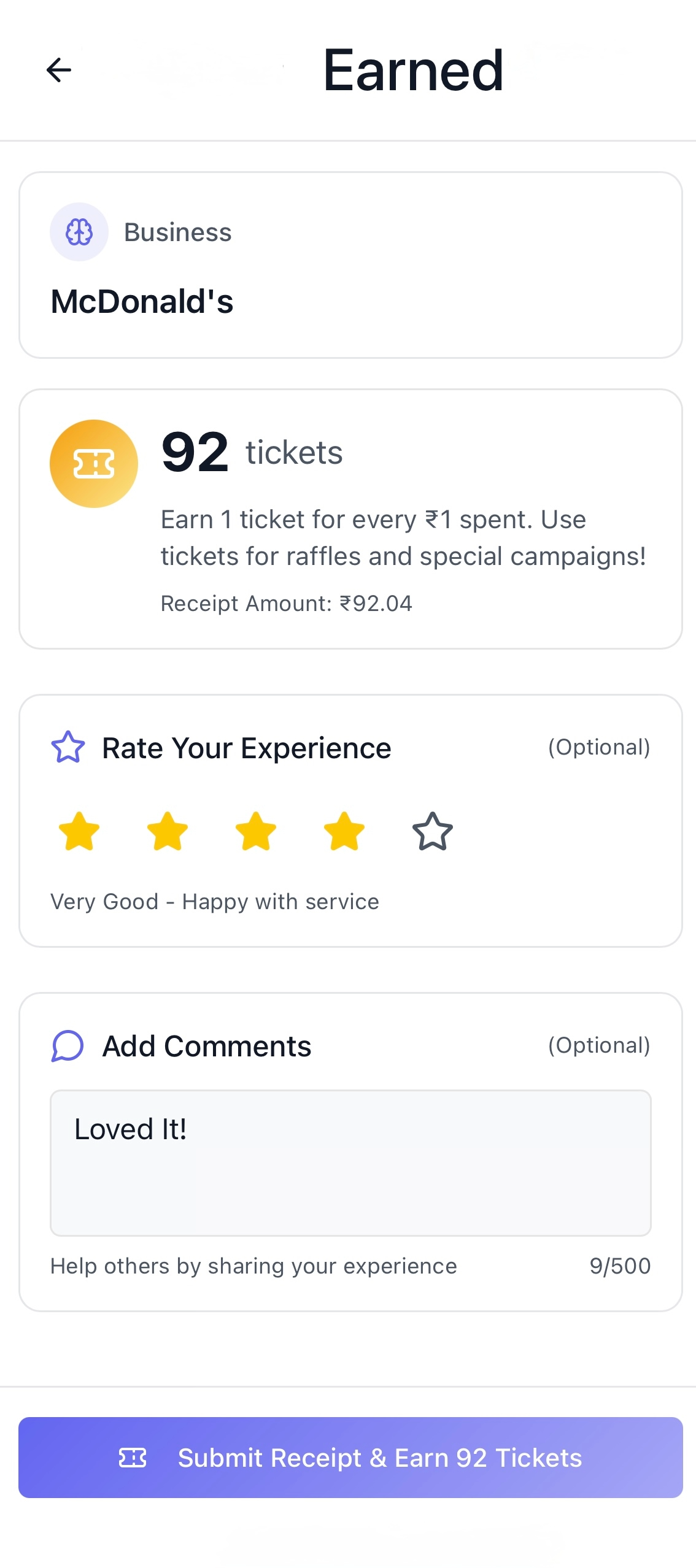Screen dimensions: 696x1568
Task: Tap the 92 tickets count
Action: click(x=252, y=453)
